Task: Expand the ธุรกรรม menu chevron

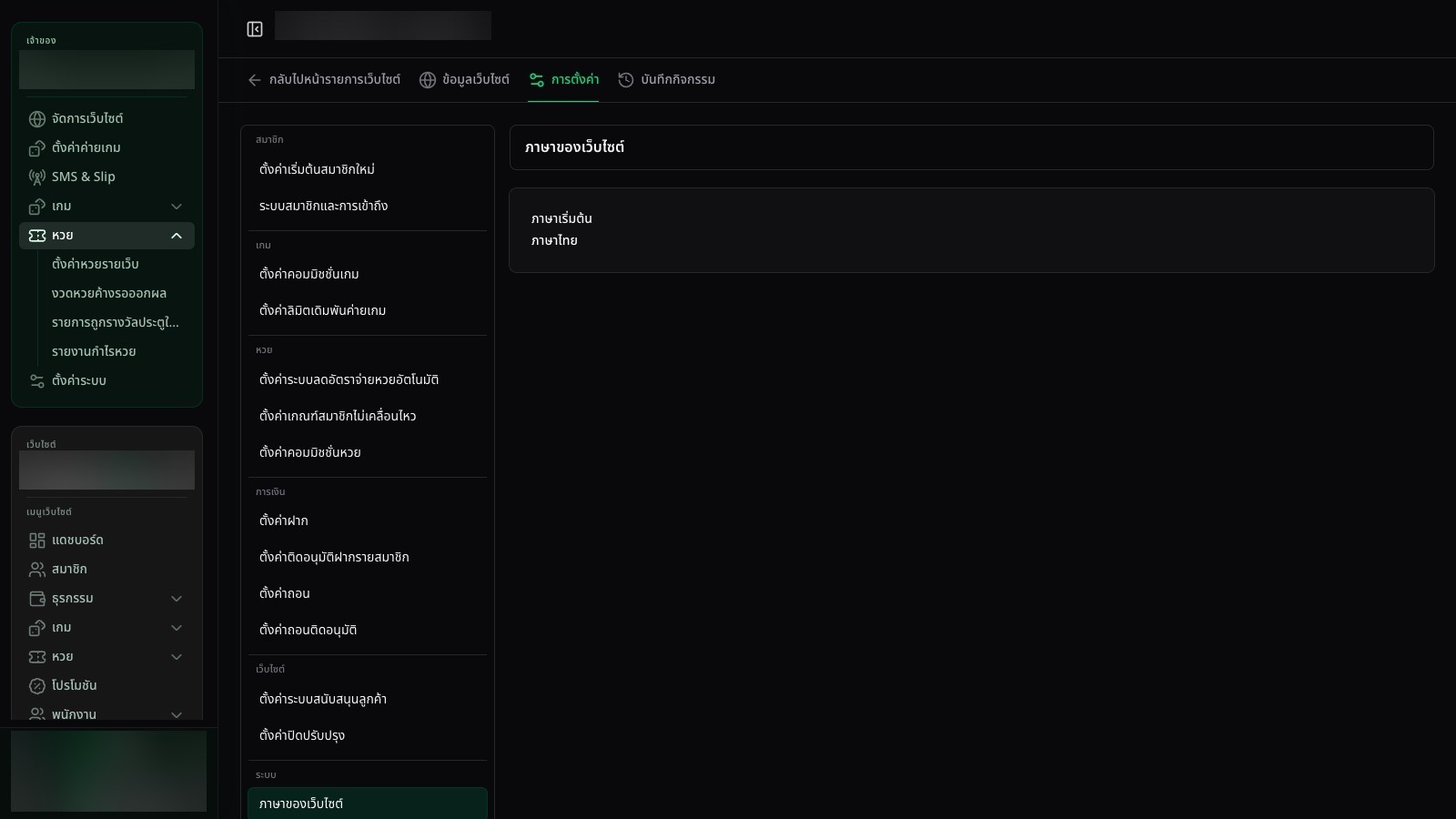Action: (x=177, y=599)
